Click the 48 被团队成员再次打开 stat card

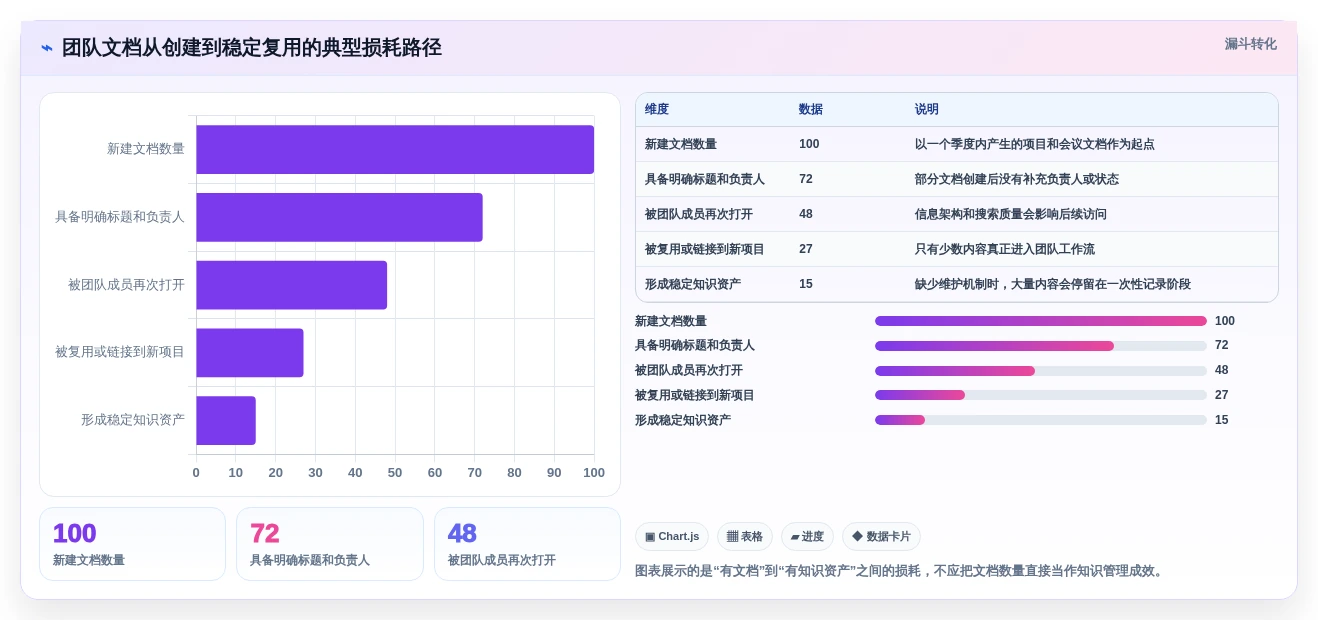[x=527, y=544]
